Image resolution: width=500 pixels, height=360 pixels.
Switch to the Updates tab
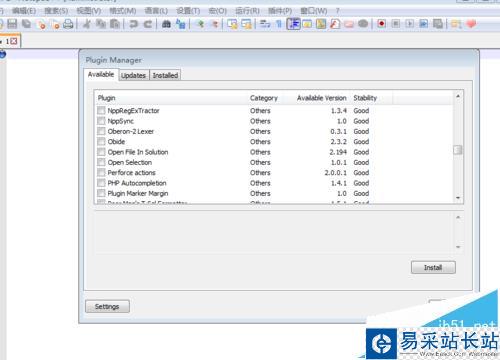point(134,75)
